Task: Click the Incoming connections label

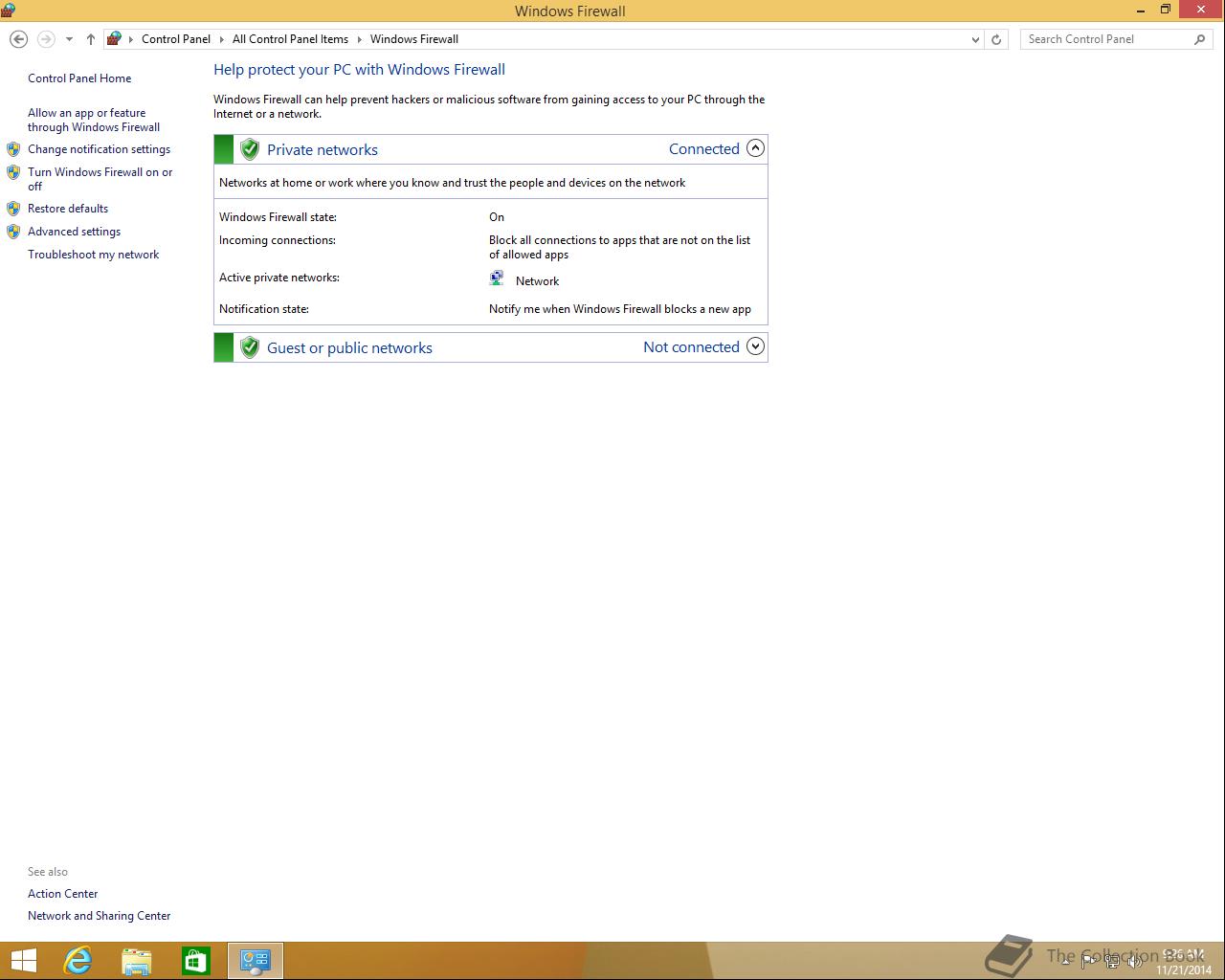Action: coord(278,240)
